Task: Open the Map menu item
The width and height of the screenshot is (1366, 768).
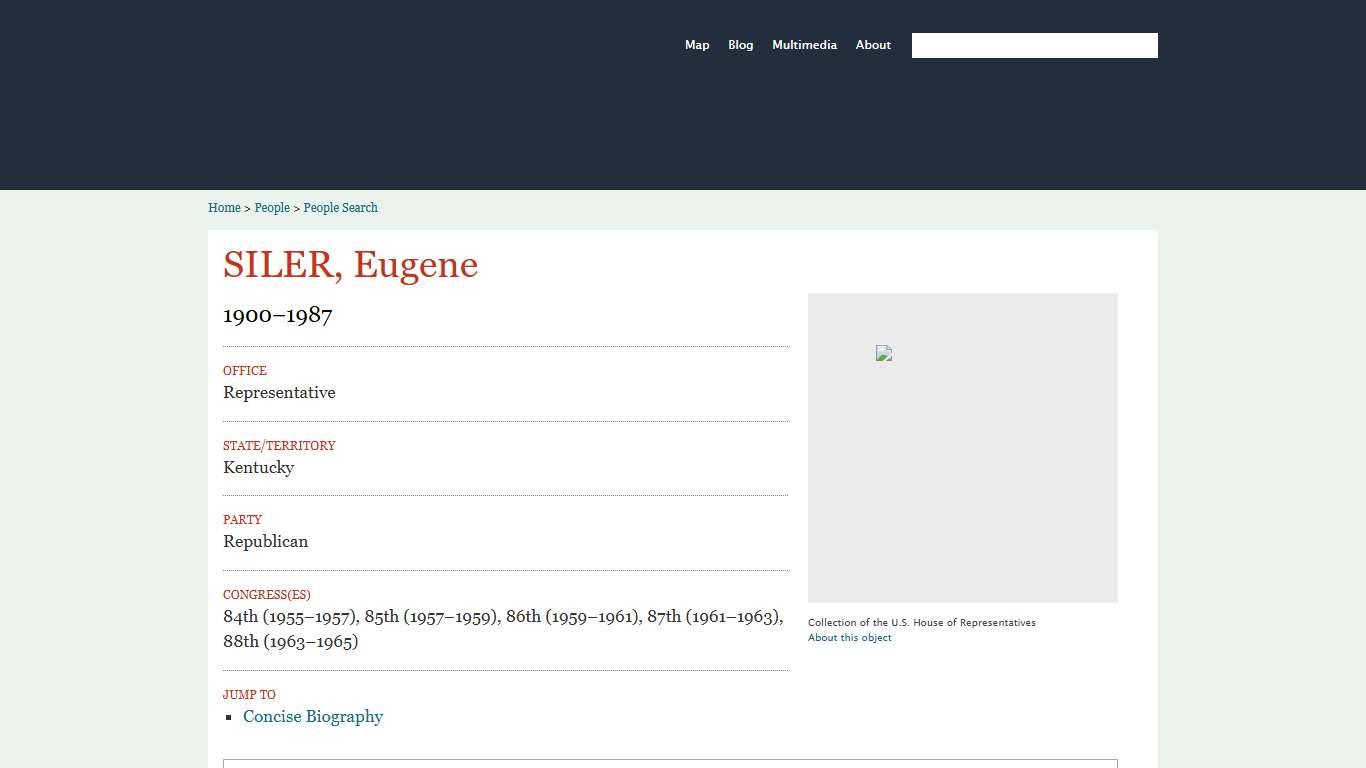Action: 697,45
